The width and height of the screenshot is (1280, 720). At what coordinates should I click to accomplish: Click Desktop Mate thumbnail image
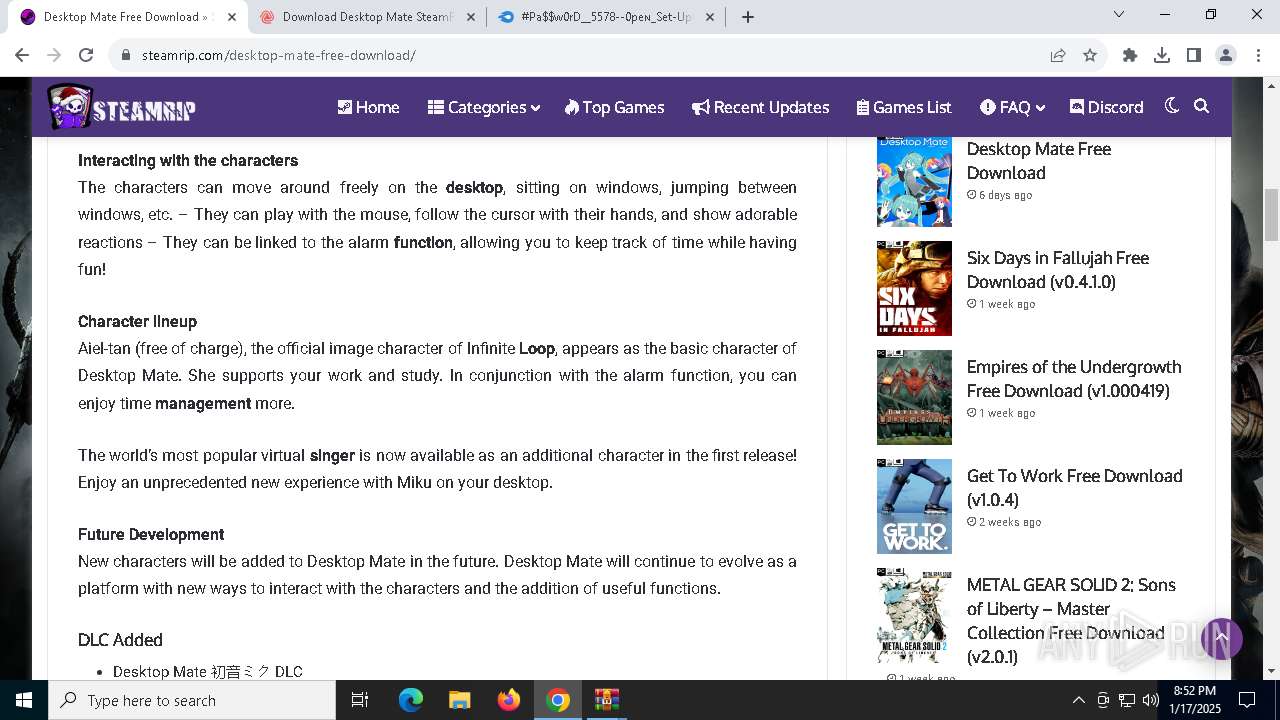click(914, 181)
